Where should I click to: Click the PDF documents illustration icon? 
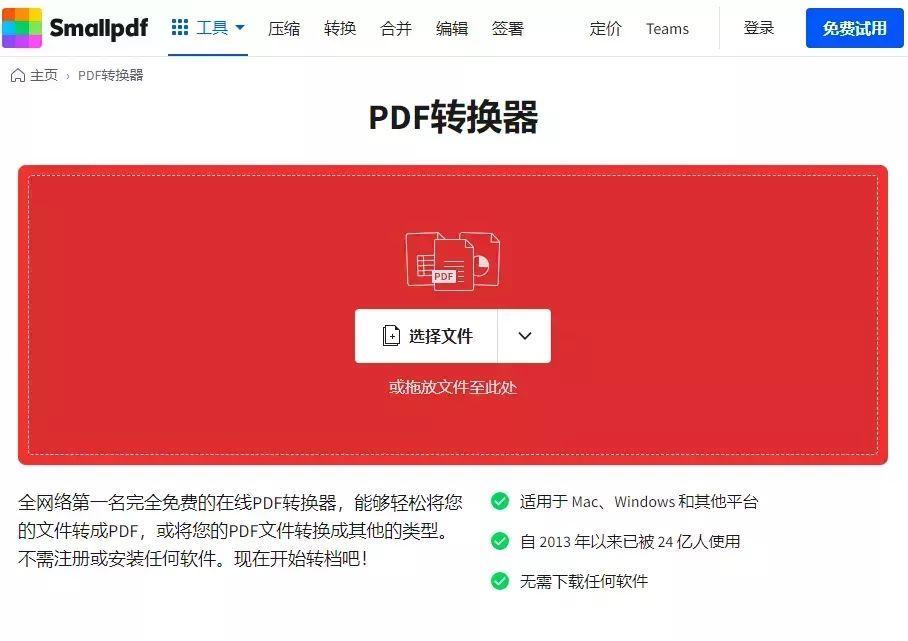(453, 261)
